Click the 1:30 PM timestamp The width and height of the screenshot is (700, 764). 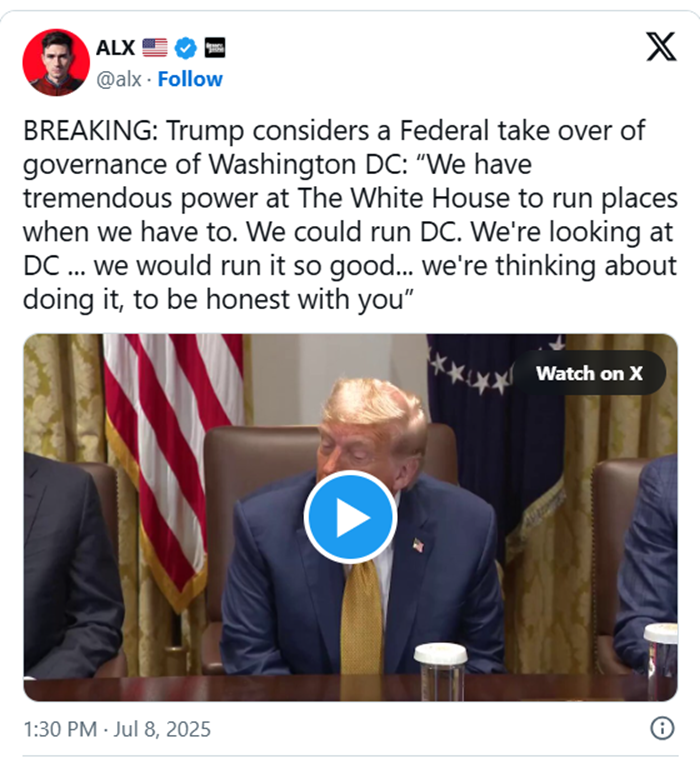tap(60, 729)
